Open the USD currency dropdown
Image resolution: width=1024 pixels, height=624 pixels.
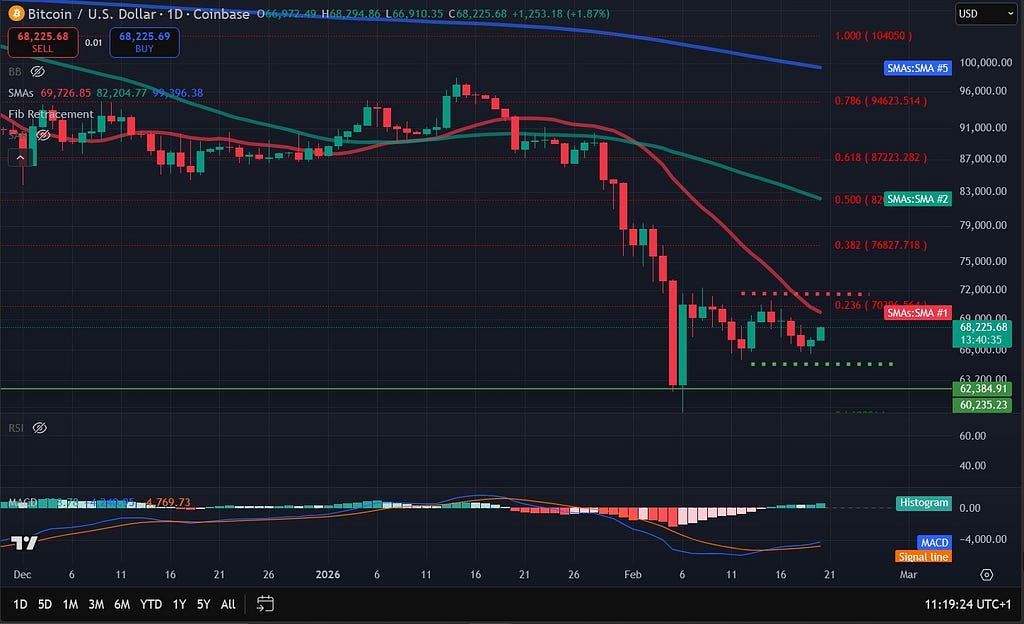click(985, 14)
